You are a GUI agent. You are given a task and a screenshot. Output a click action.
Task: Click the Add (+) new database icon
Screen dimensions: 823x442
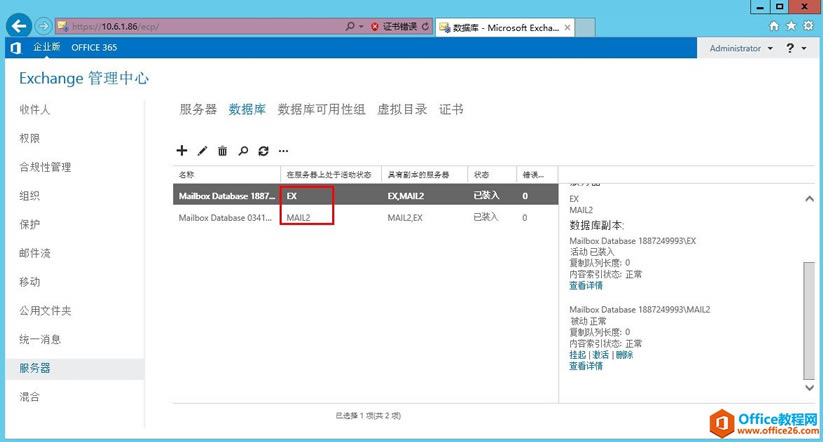pos(181,151)
